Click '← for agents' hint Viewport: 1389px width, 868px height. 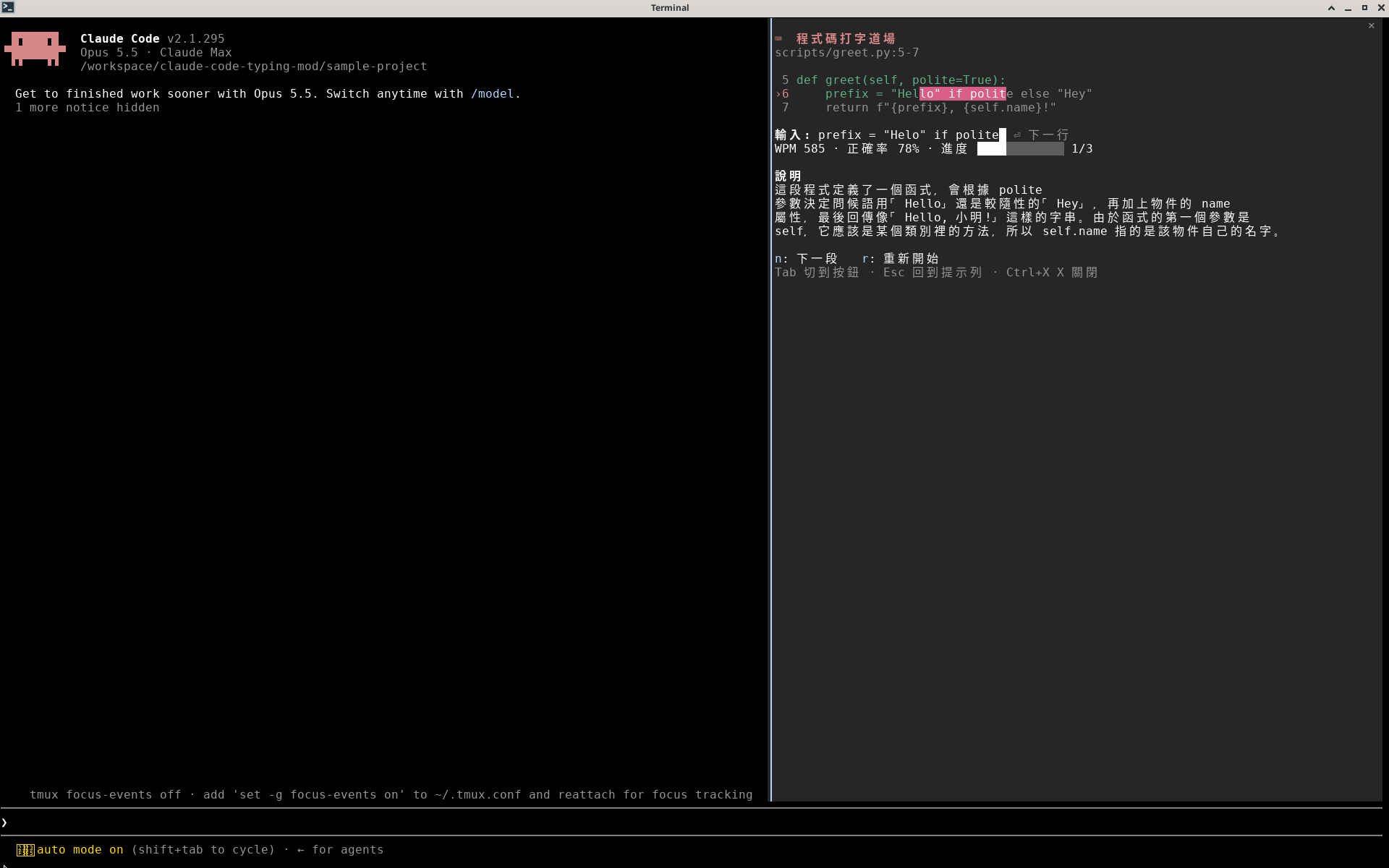(340, 850)
